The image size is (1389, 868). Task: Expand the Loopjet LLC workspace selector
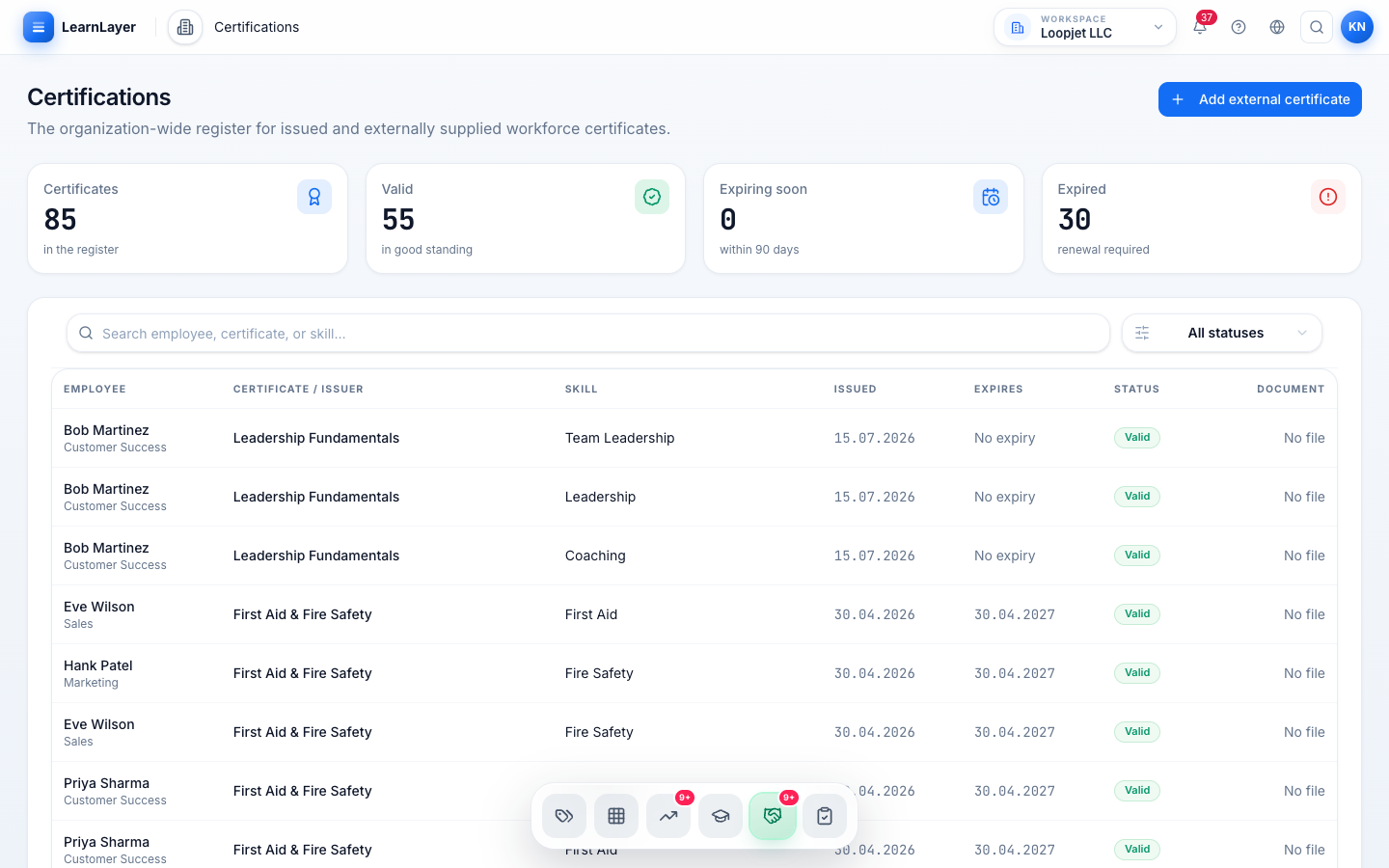point(1085,27)
